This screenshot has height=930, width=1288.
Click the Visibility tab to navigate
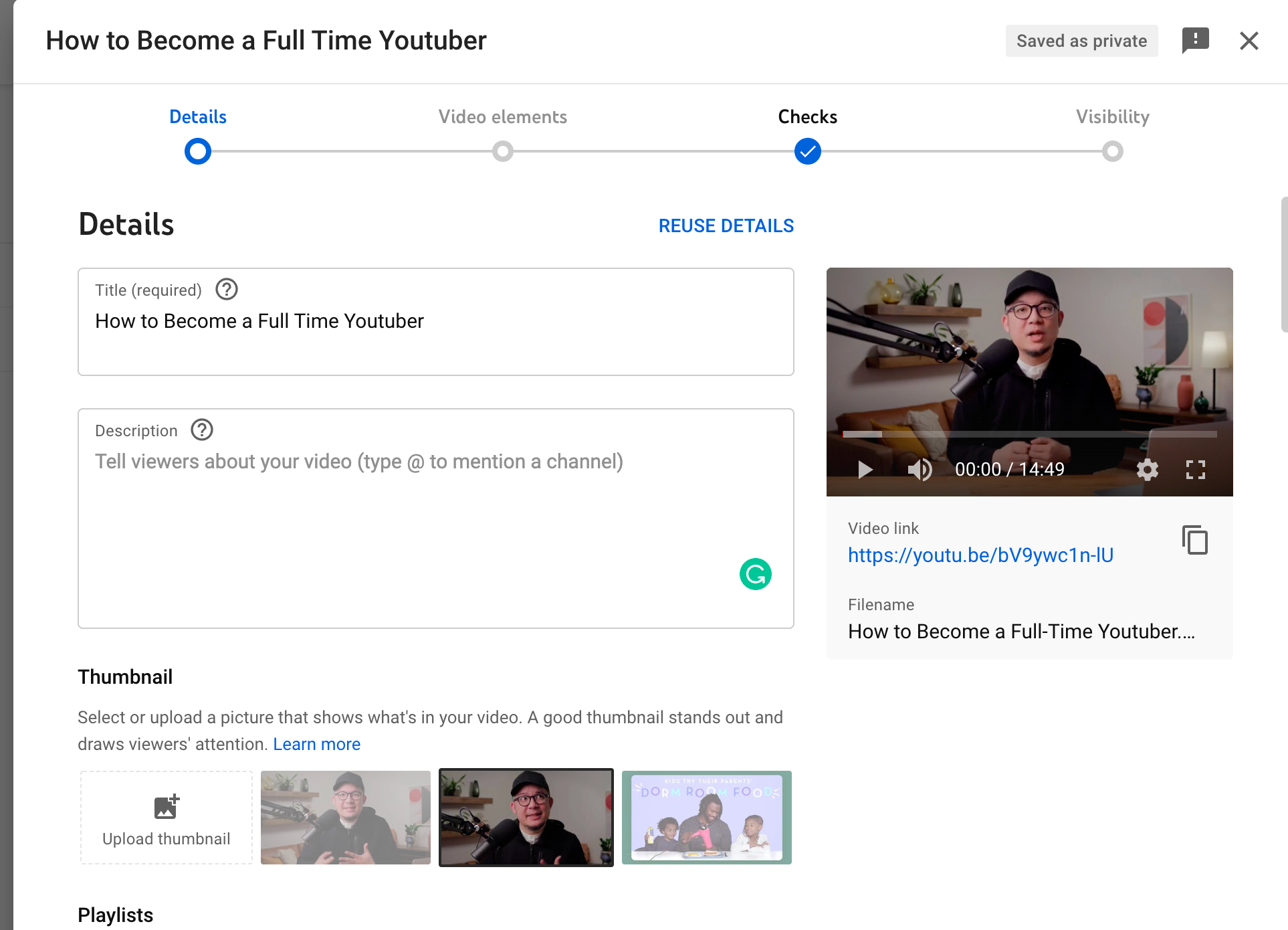tap(1113, 117)
